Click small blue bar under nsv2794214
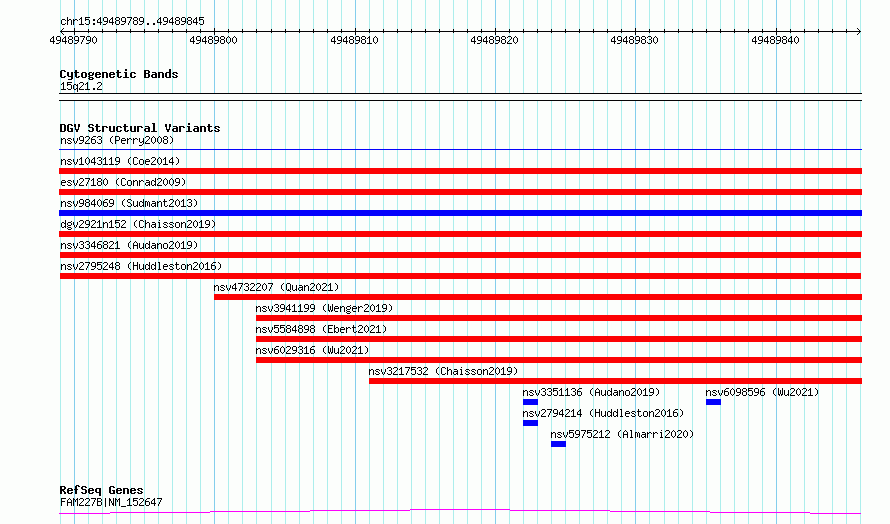 point(530,423)
